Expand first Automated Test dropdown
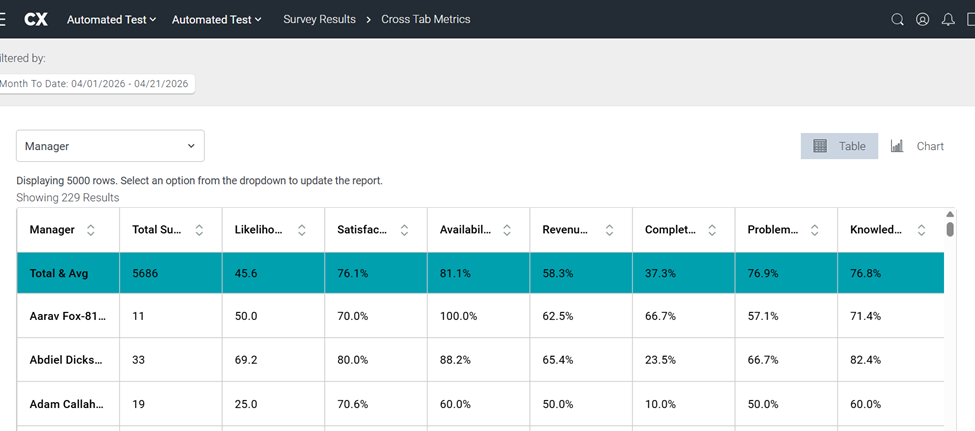Screen dimensions: 975x431 pyautogui.click(x=111, y=19)
